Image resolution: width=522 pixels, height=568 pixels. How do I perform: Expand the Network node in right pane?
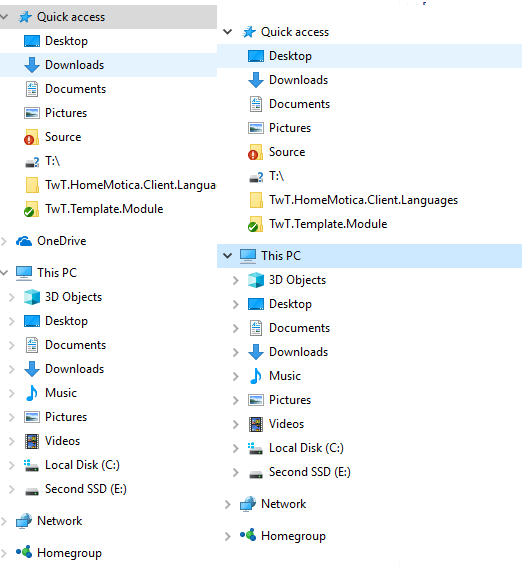(227, 504)
